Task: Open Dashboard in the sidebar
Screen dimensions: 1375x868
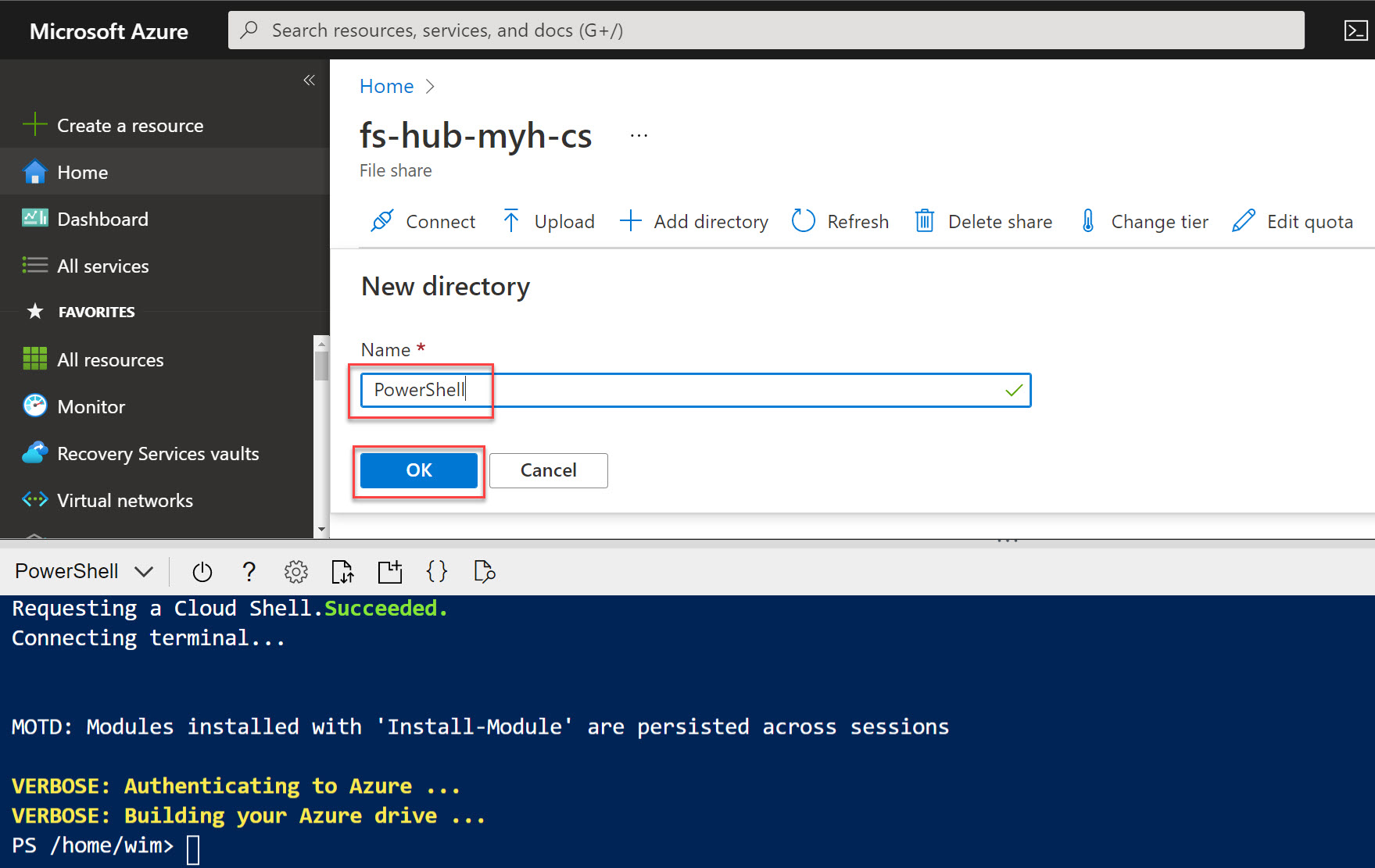Action: pyautogui.click(x=165, y=219)
